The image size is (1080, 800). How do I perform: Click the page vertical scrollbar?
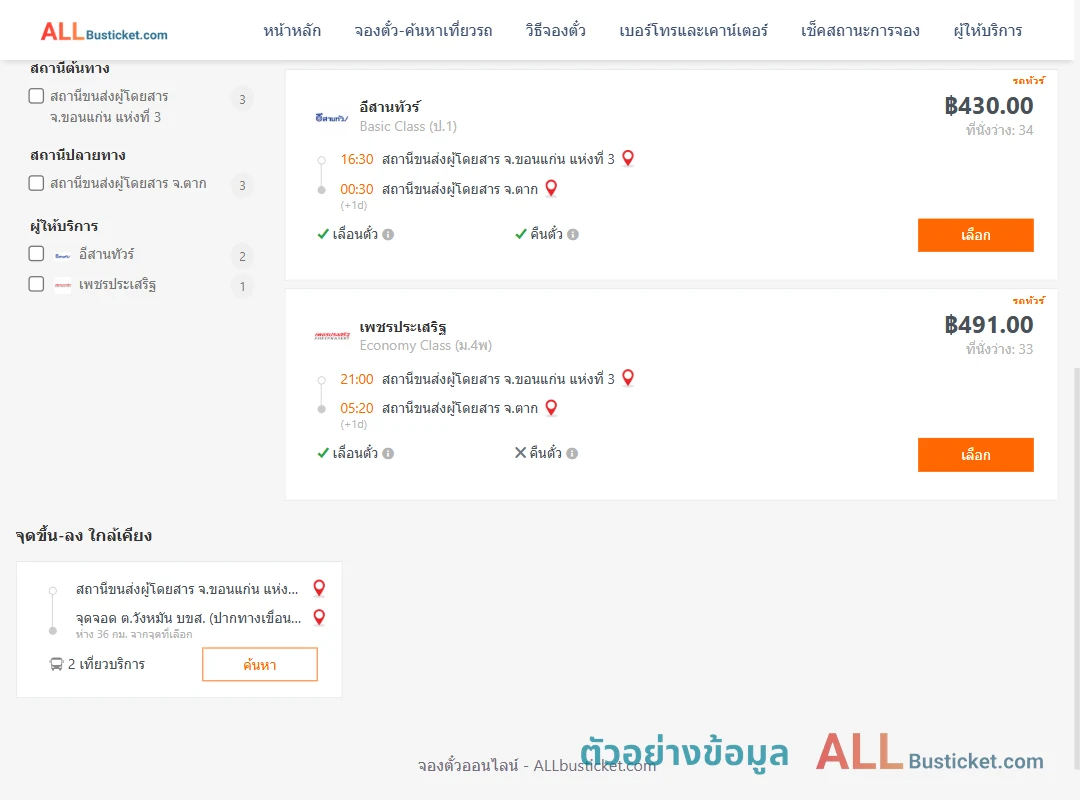[x=1076, y=568]
